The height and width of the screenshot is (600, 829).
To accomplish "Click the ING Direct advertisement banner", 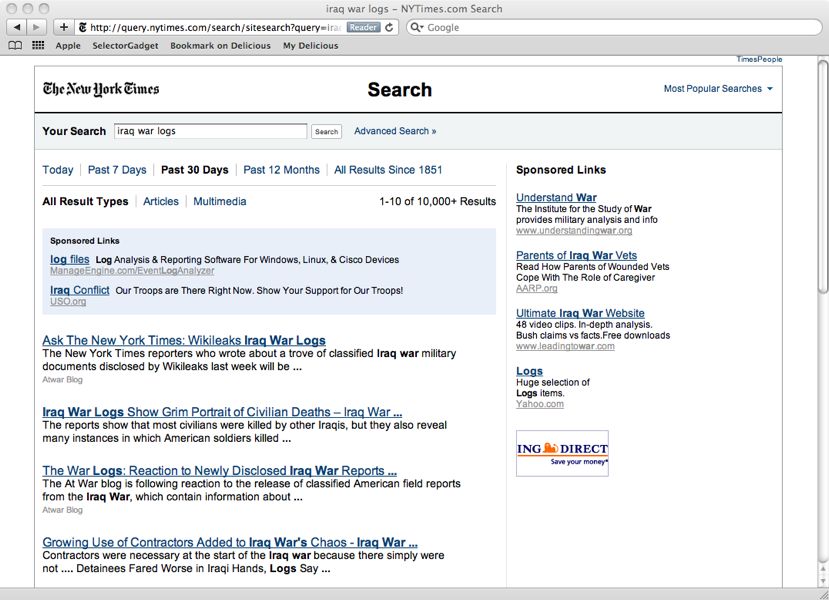I will 563,454.
